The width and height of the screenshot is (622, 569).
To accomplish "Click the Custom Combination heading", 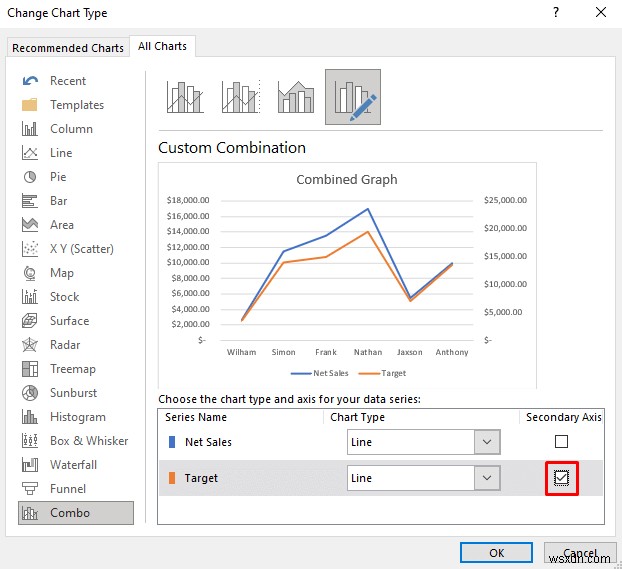I will (x=232, y=148).
